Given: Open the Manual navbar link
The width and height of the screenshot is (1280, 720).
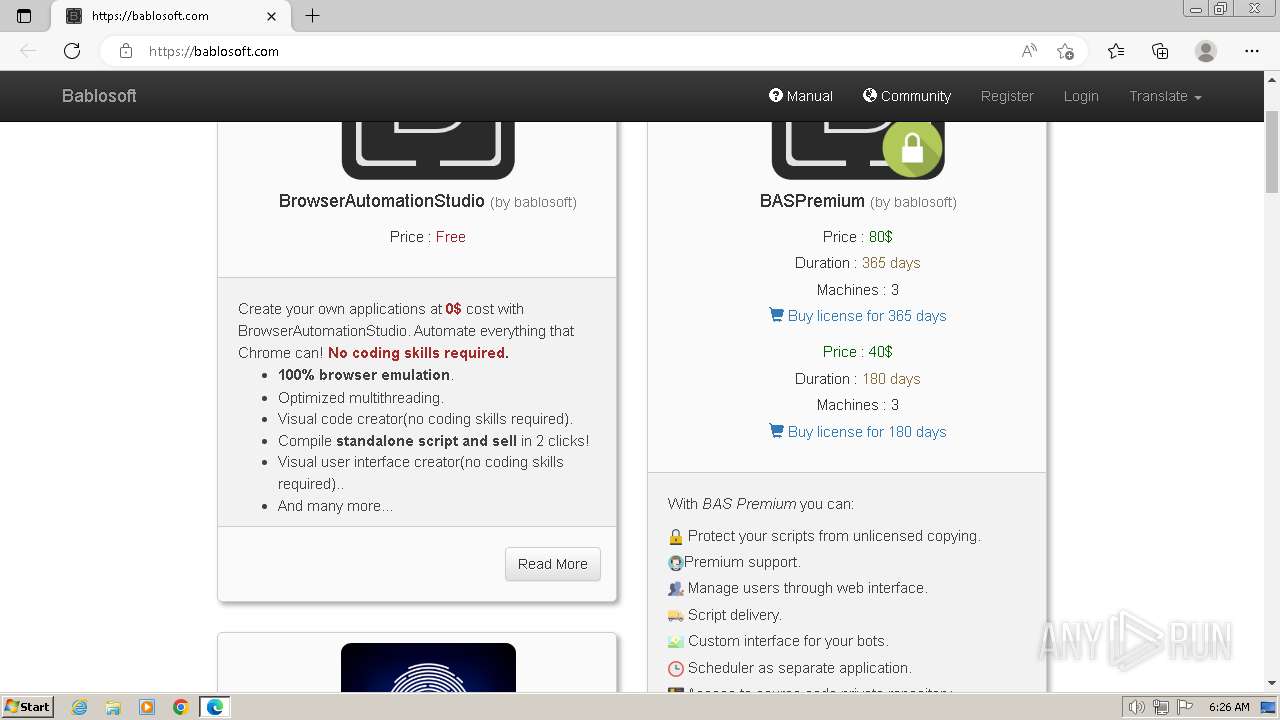Looking at the screenshot, I should [x=800, y=96].
